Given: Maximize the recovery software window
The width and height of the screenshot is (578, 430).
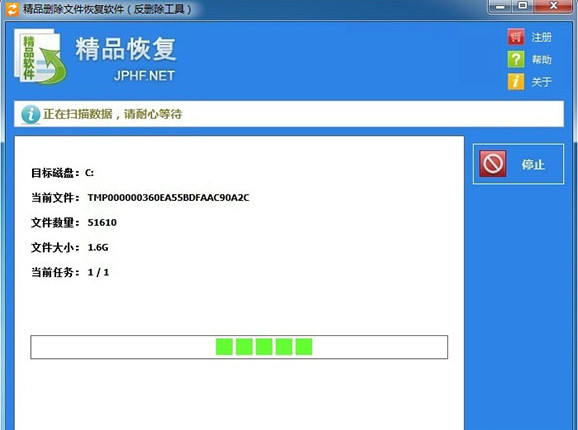Looking at the screenshot, I should pos(522,6).
